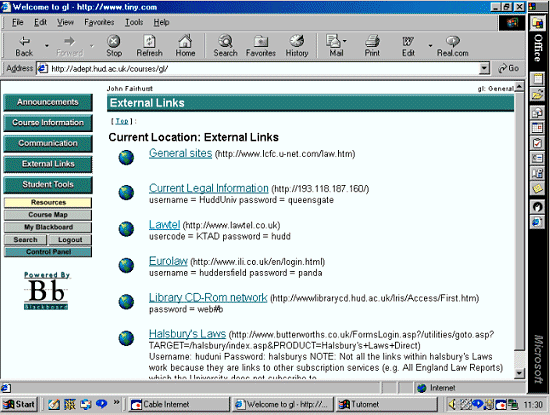Click the globe icon beside Library CD-Rom network
The height and width of the screenshot is (415, 550).
pyautogui.click(x=126, y=302)
